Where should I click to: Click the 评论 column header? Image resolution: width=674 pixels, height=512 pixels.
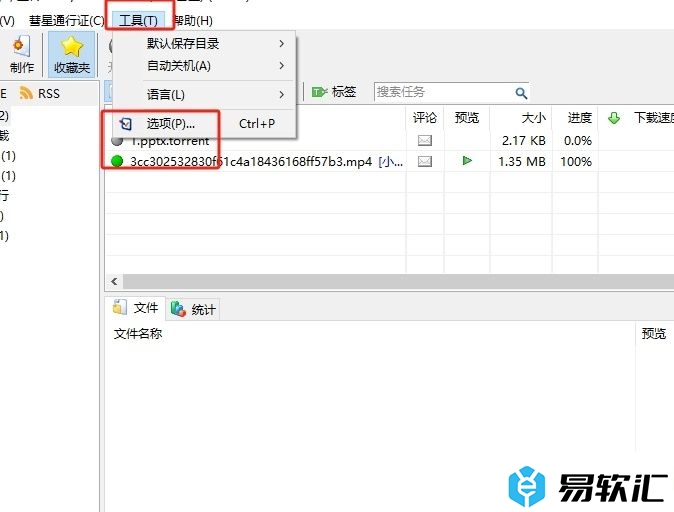coord(425,117)
